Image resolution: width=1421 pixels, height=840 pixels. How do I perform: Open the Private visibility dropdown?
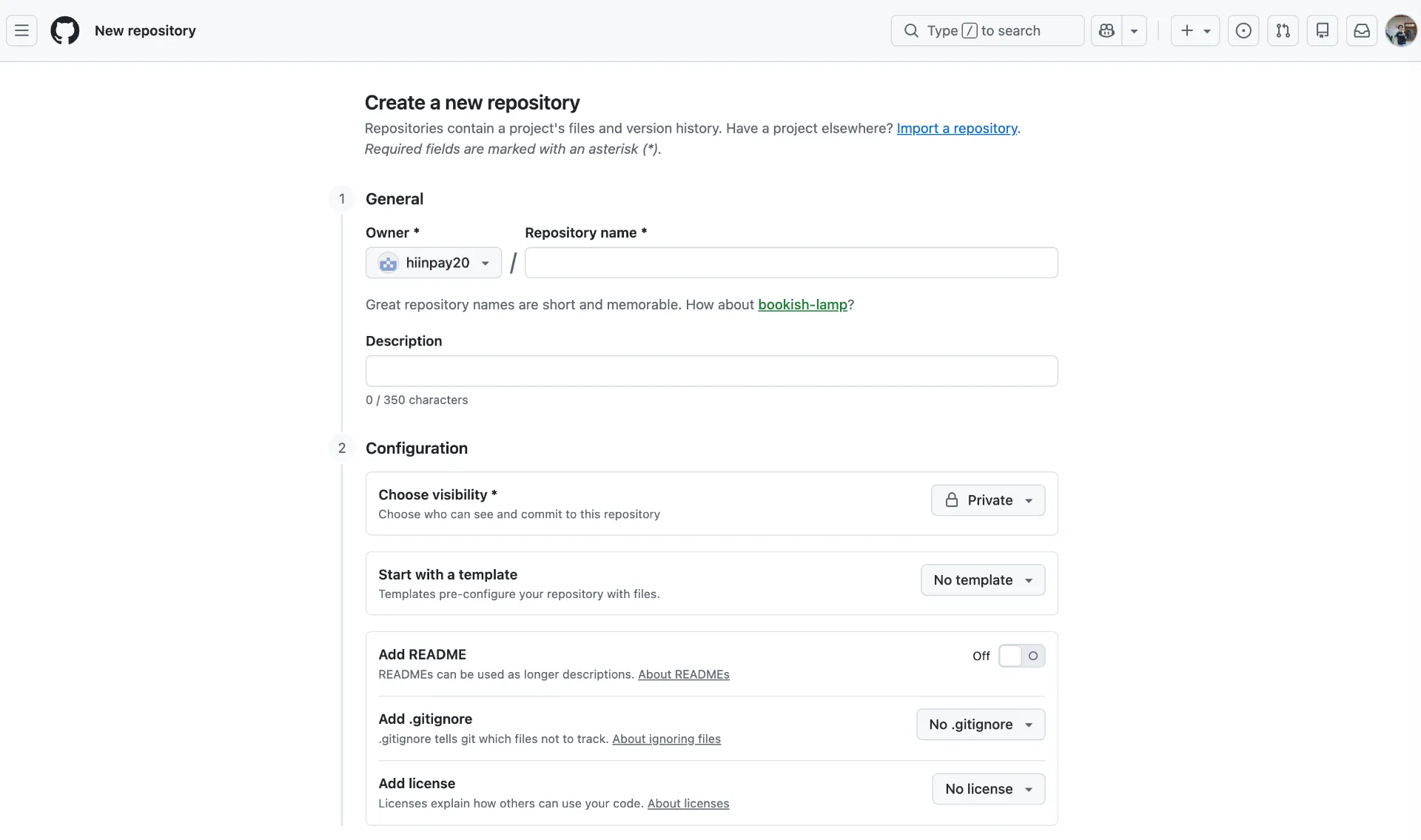click(x=988, y=500)
